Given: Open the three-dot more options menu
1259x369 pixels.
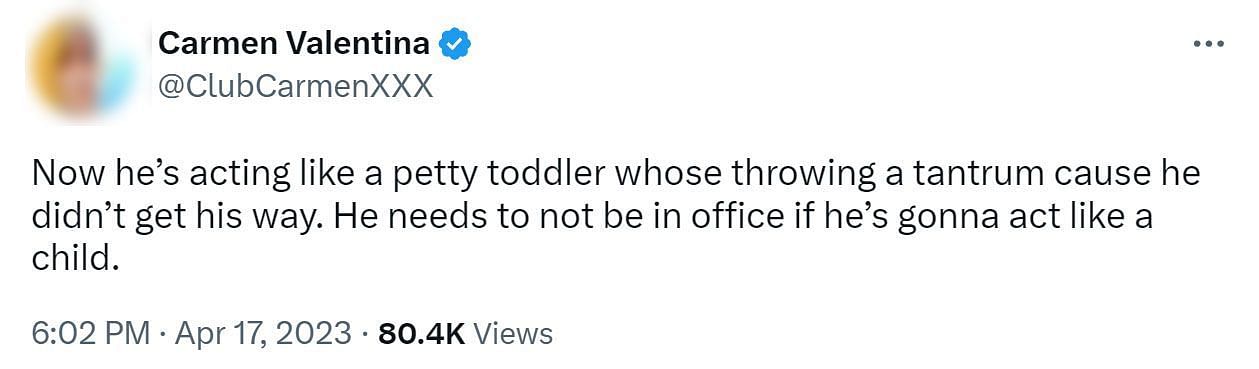Looking at the screenshot, I should click(x=1209, y=45).
